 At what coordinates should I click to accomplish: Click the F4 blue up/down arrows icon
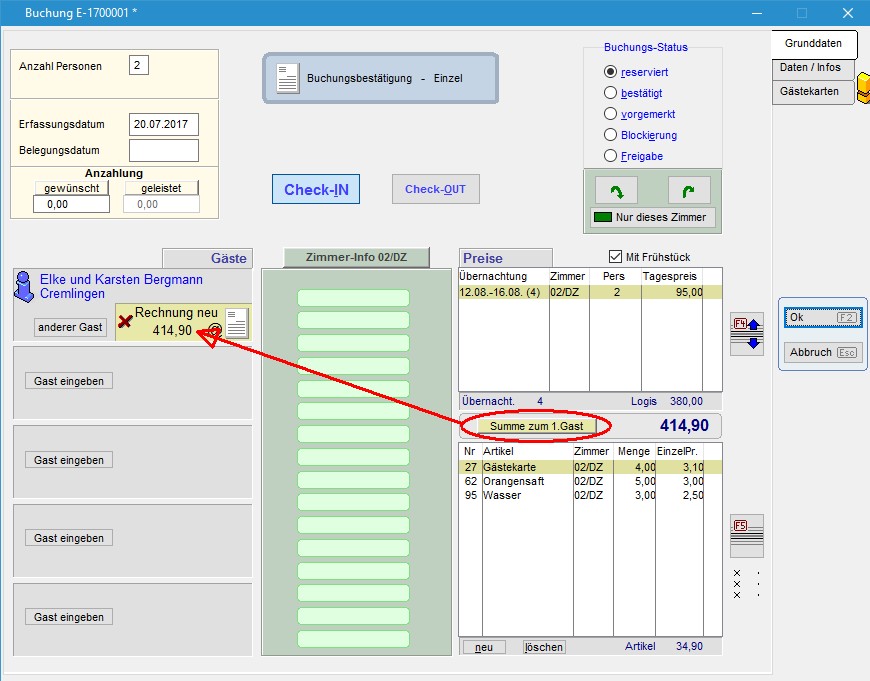point(747,333)
